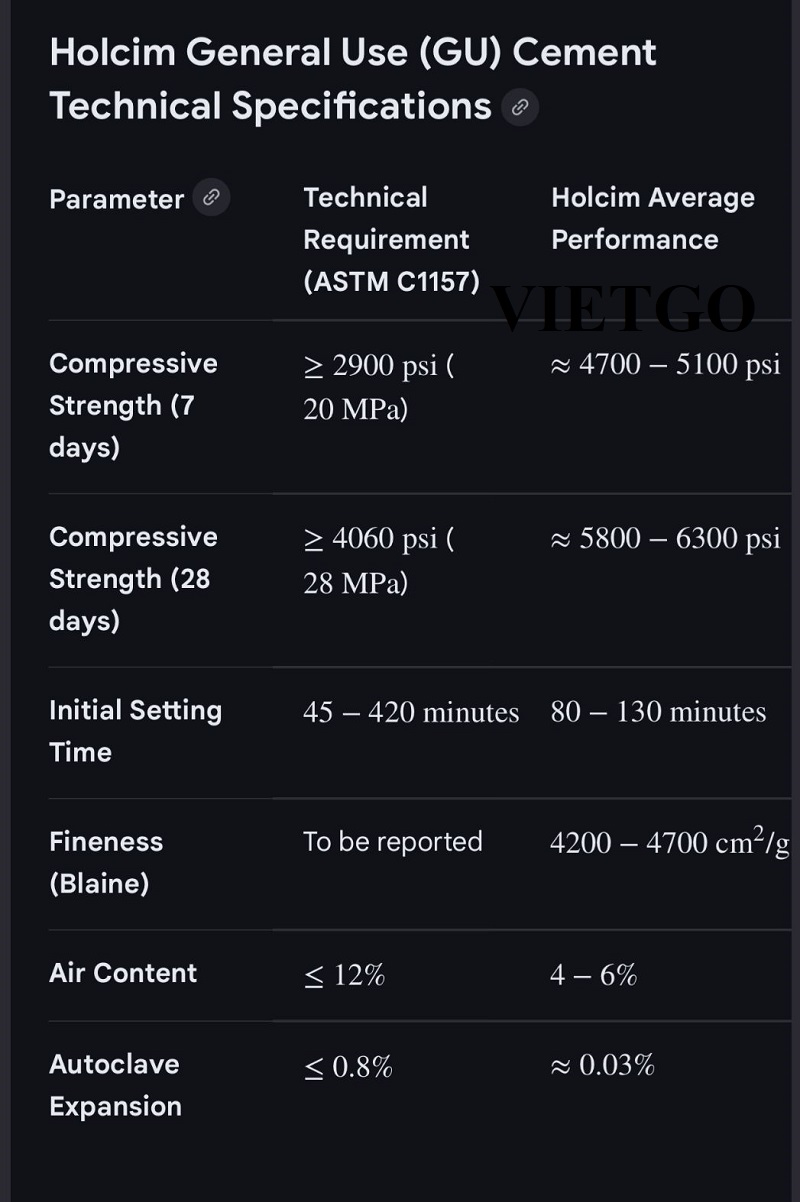Click the link icon beside the page title
The width and height of the screenshot is (800, 1202).
520,107
